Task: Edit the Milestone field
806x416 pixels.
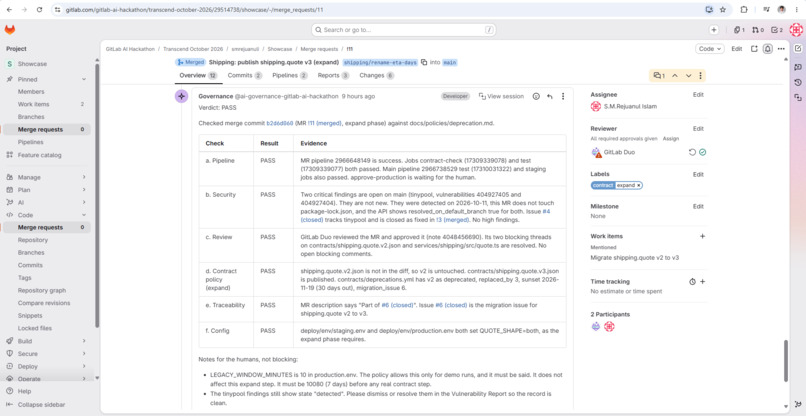Action: (x=698, y=206)
